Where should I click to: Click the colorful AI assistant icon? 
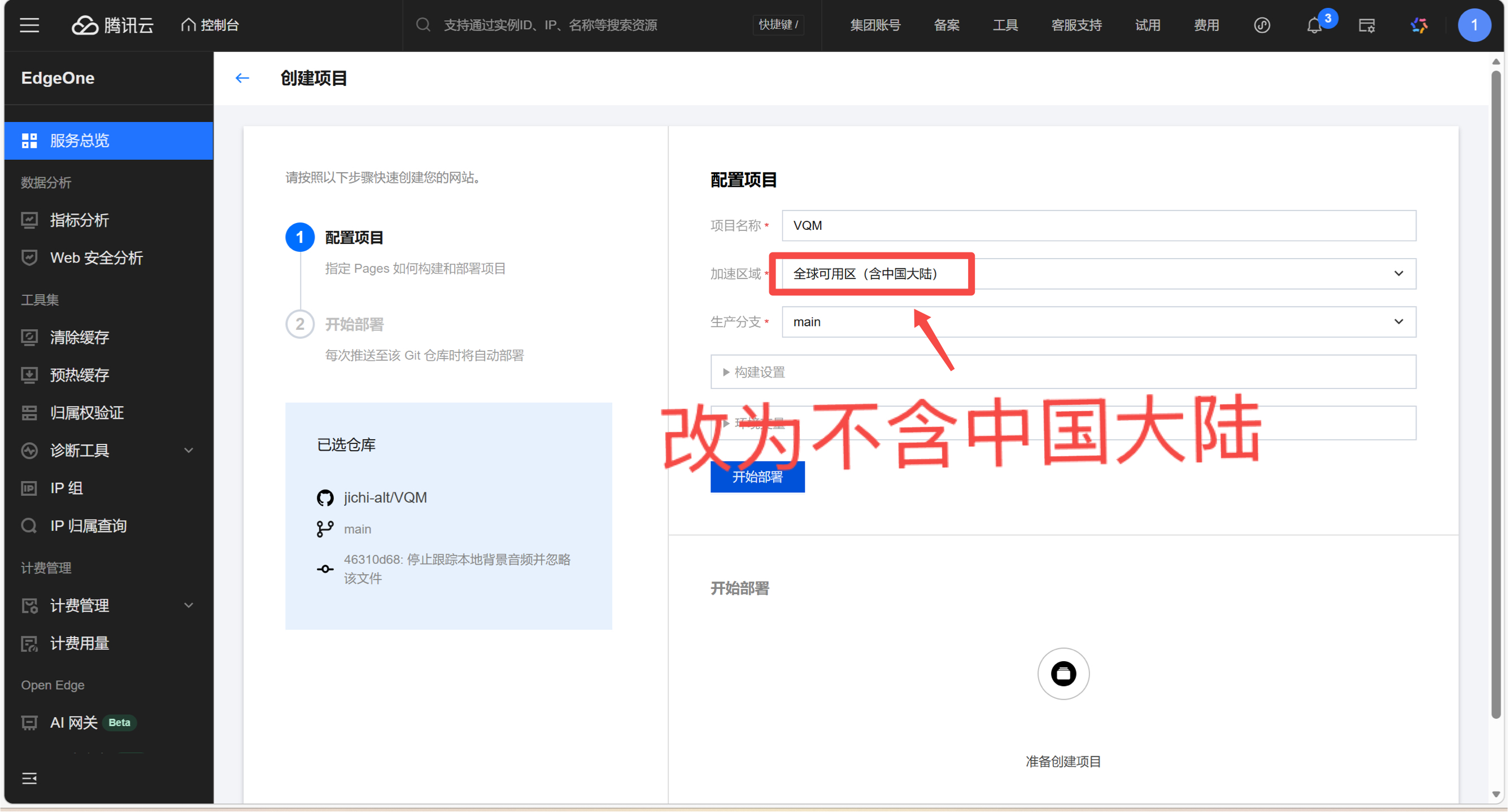tap(1419, 25)
